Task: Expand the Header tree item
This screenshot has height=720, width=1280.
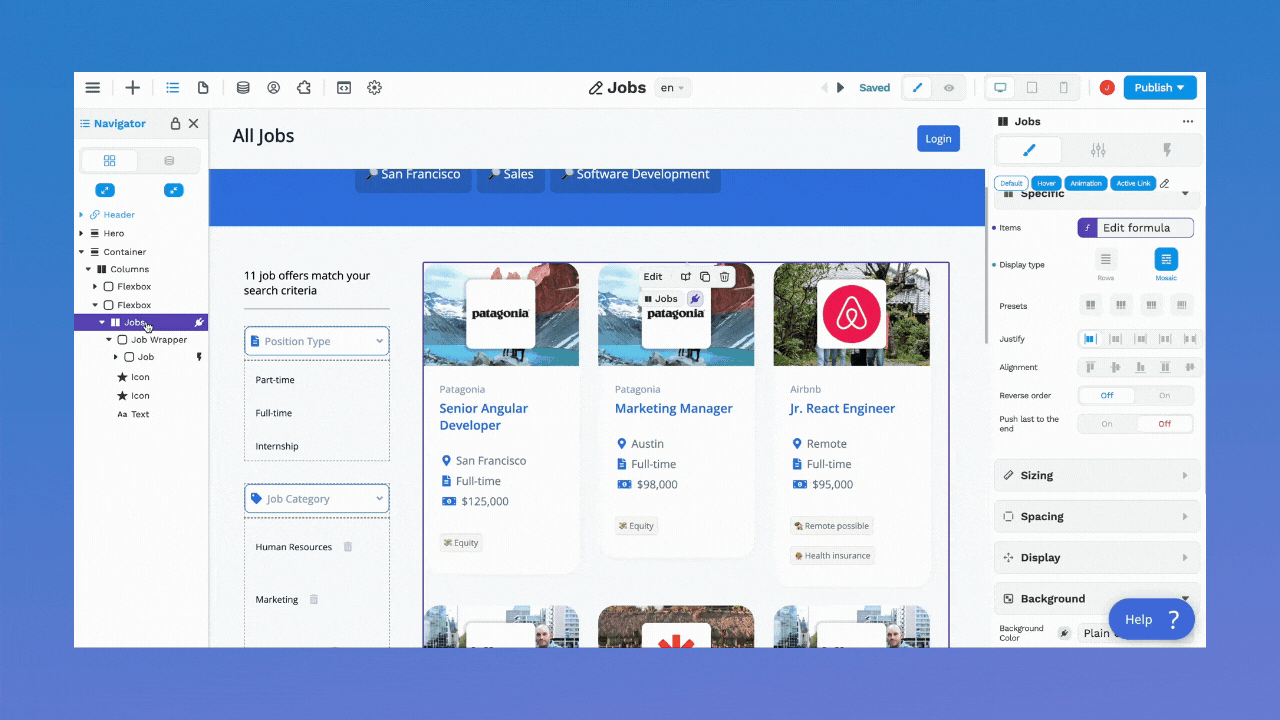Action: [82, 215]
